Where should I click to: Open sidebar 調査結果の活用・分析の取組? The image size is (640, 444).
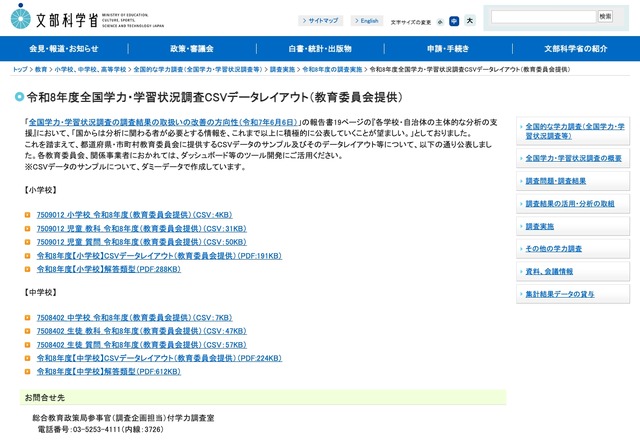(x=573, y=204)
